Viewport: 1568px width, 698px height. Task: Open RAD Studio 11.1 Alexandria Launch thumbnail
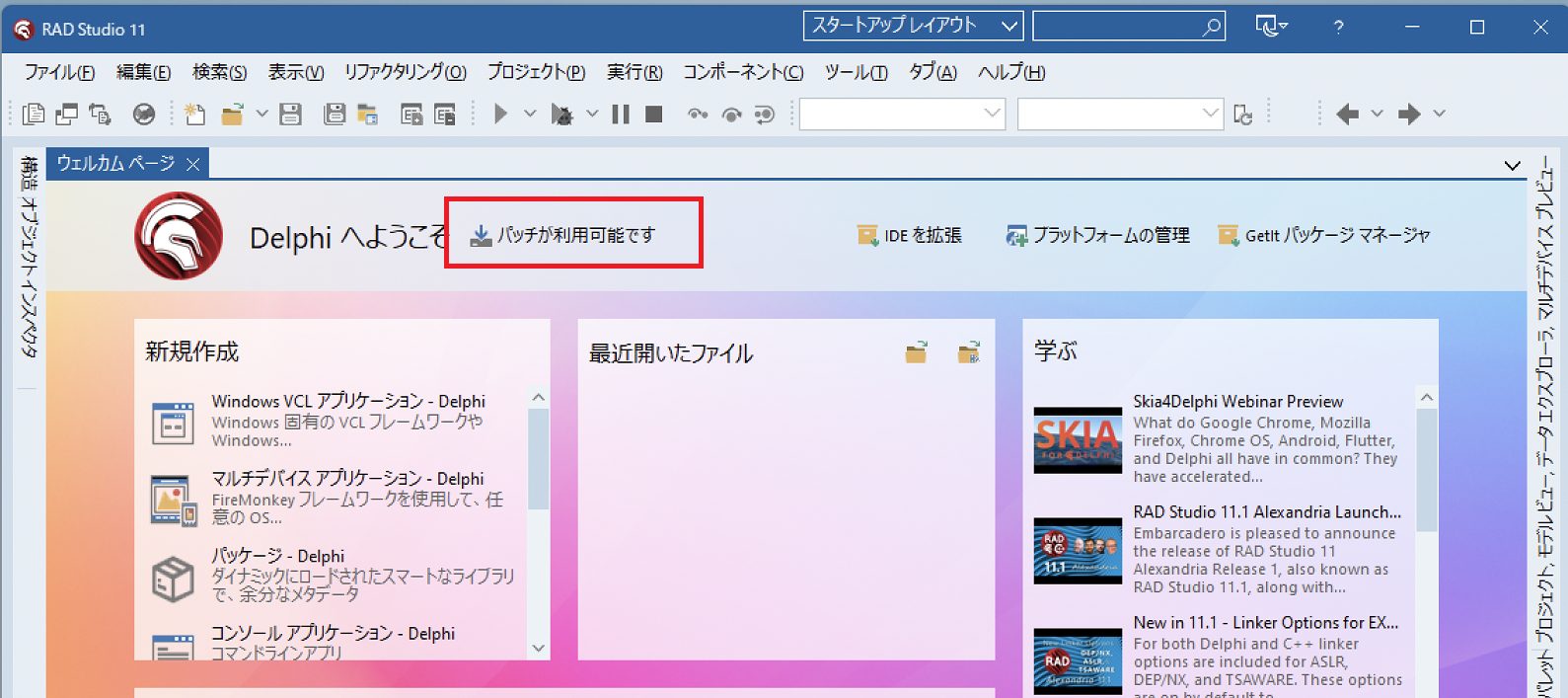coord(1078,551)
